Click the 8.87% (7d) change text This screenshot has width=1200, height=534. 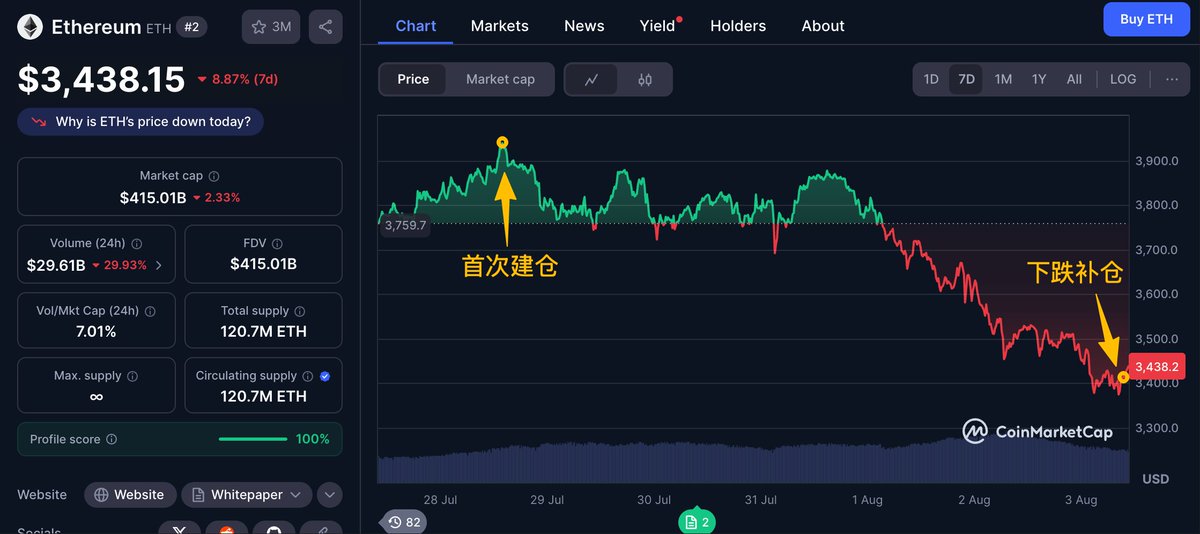[x=244, y=79]
